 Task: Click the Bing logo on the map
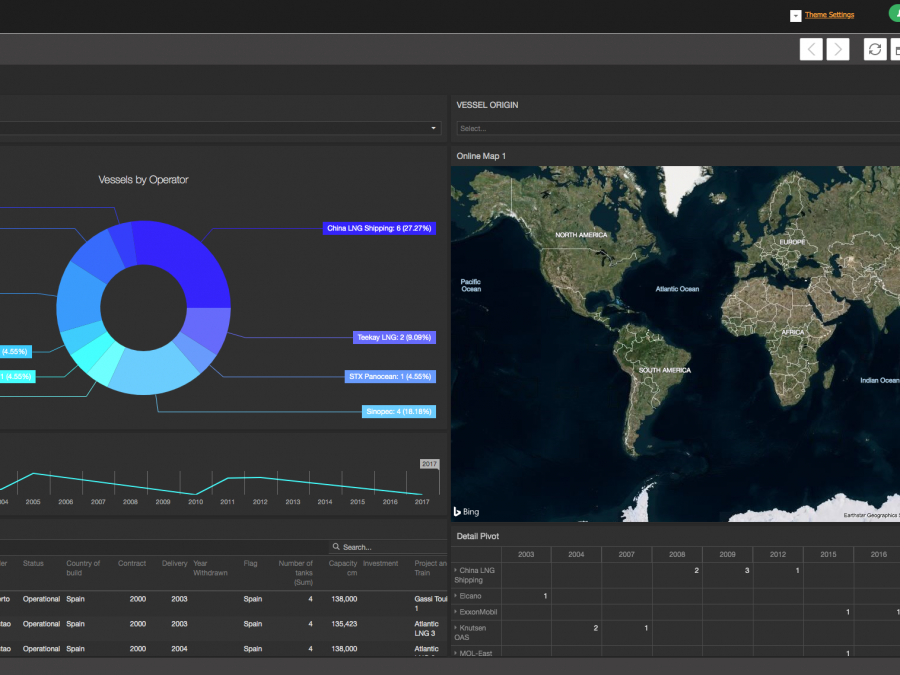pos(465,511)
